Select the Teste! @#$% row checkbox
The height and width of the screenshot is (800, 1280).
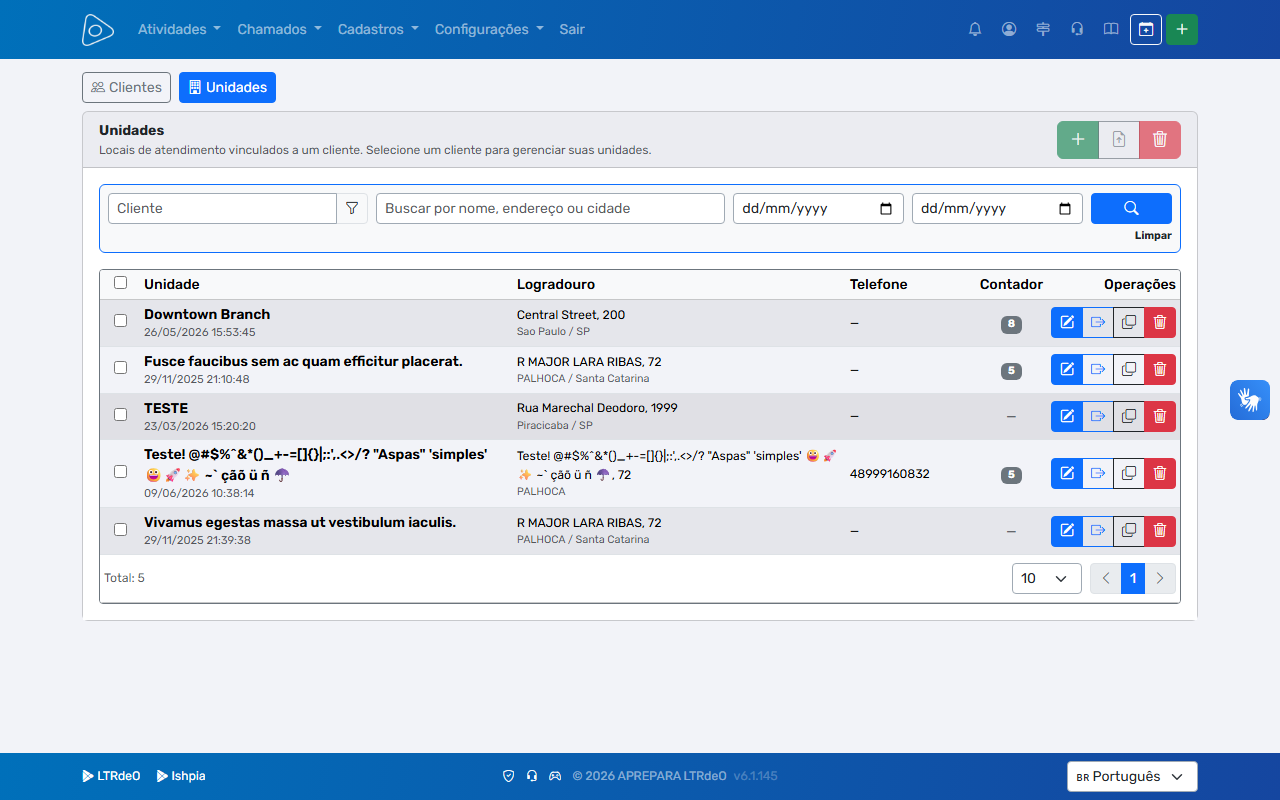pyautogui.click(x=121, y=472)
